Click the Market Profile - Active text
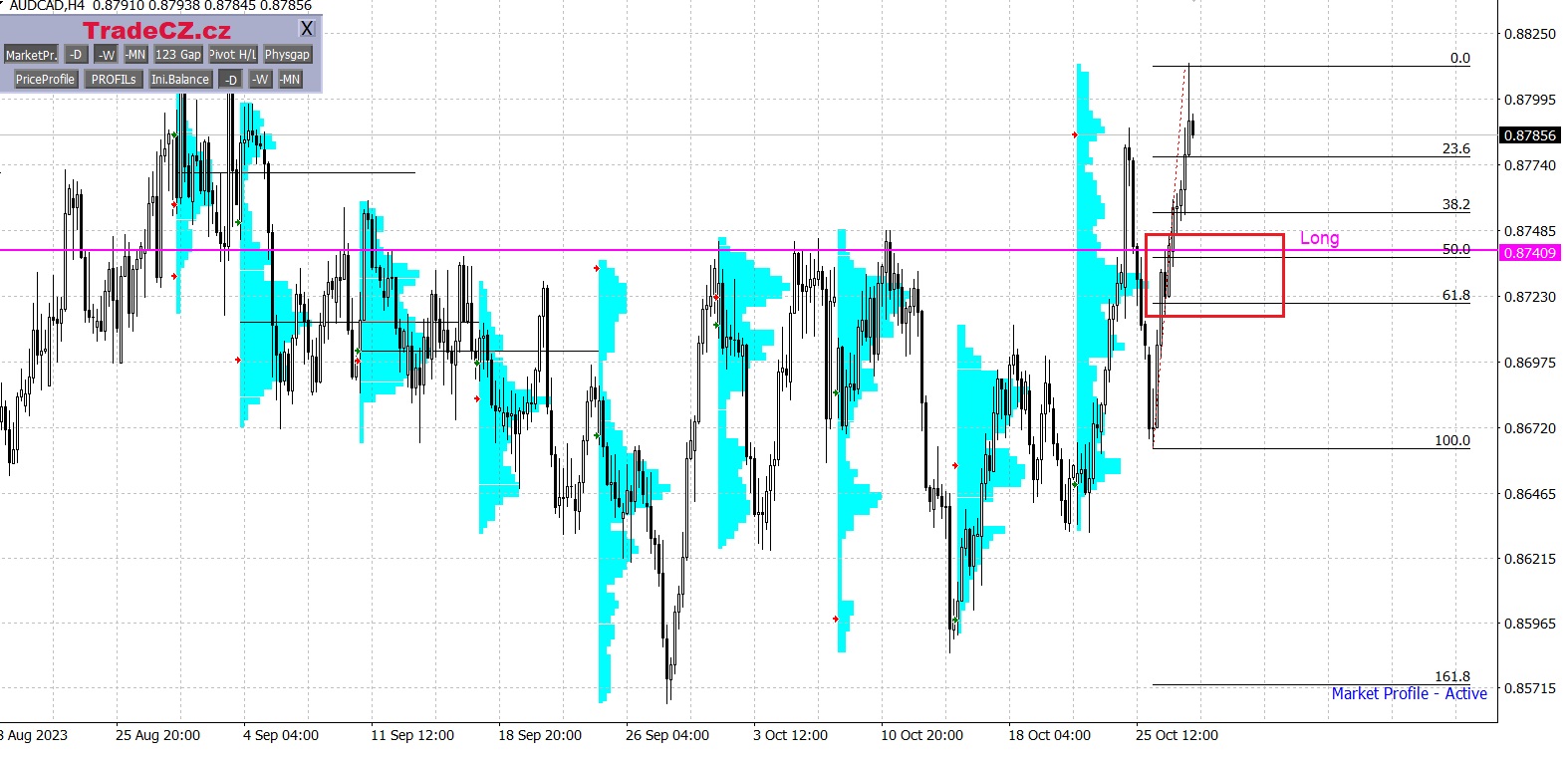Screen dimensions: 1568x757 [1409, 694]
